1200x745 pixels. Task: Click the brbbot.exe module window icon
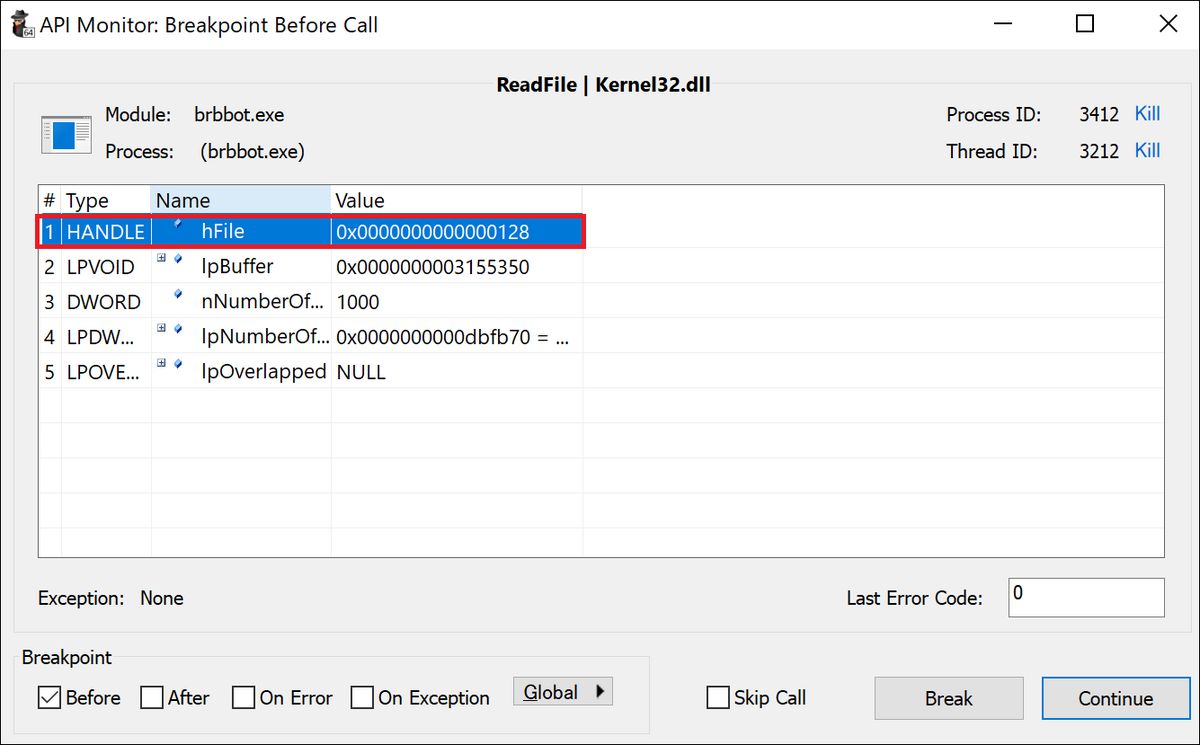coord(66,132)
